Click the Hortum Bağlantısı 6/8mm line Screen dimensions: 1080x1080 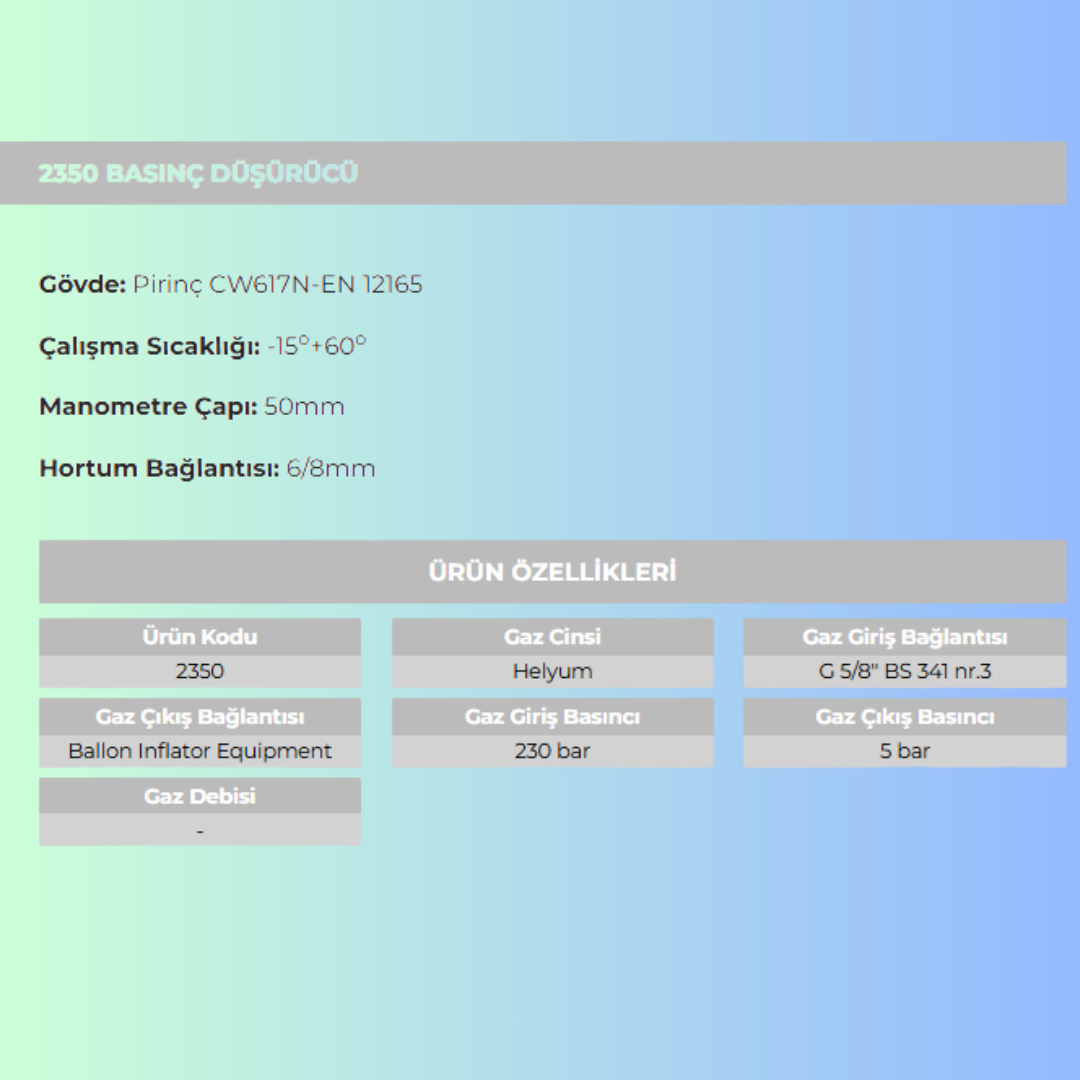207,468
